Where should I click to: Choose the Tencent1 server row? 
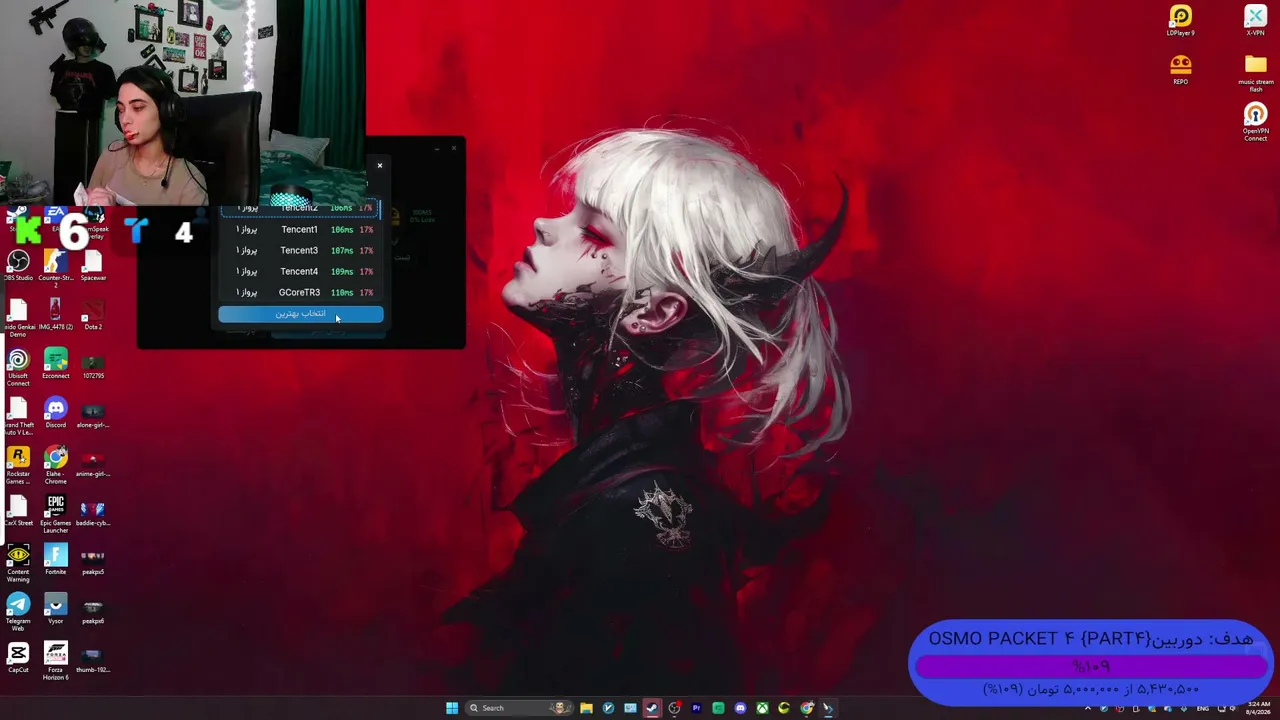(x=300, y=230)
